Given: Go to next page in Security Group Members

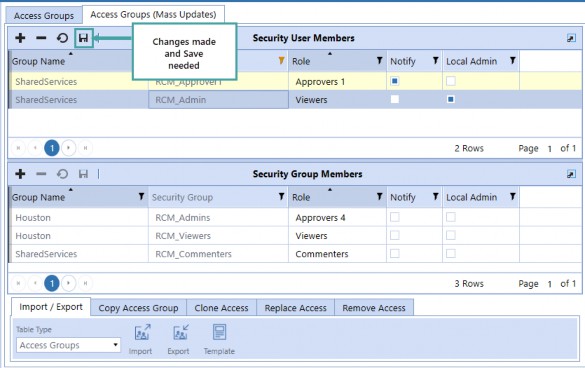Looking at the screenshot, I should (69, 284).
